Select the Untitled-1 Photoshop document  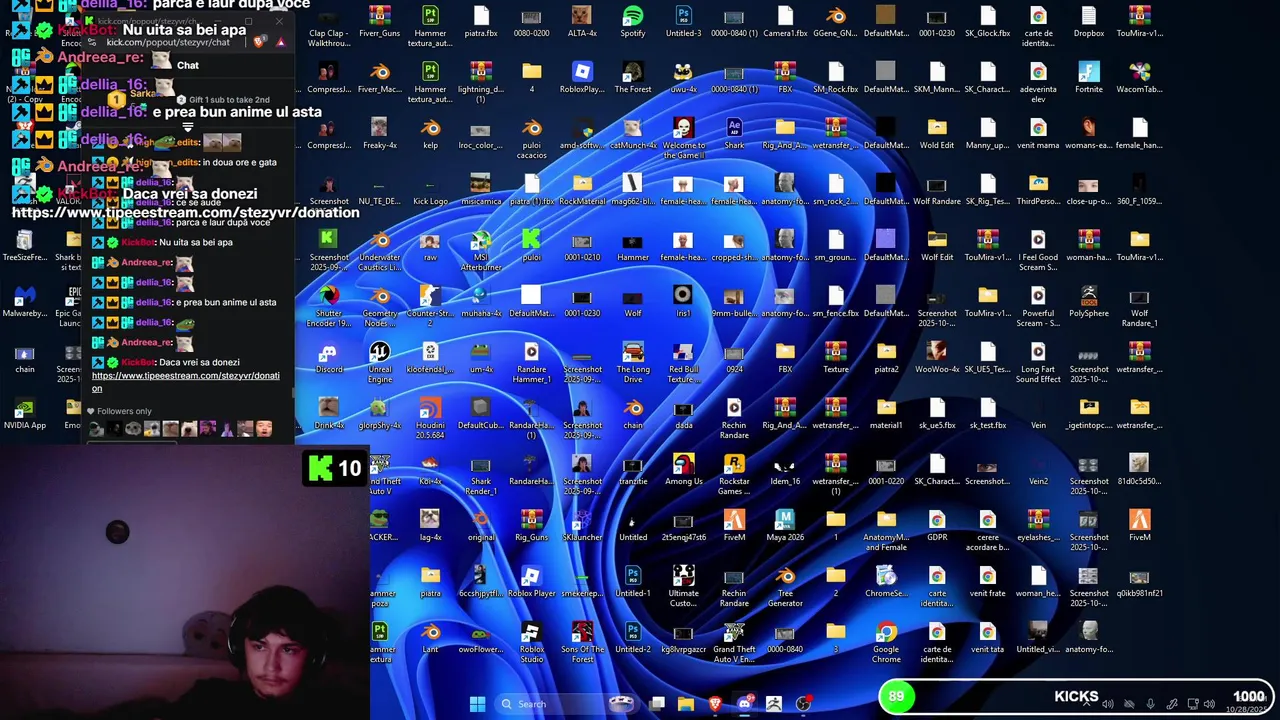[x=632, y=582]
